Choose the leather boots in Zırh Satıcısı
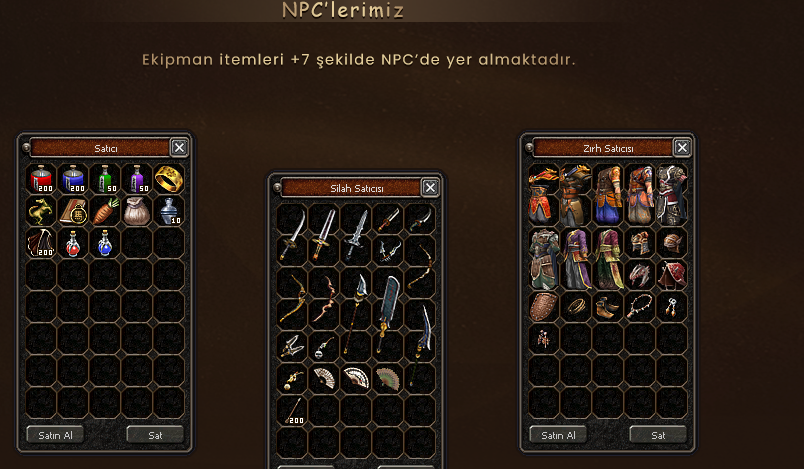 coord(608,307)
